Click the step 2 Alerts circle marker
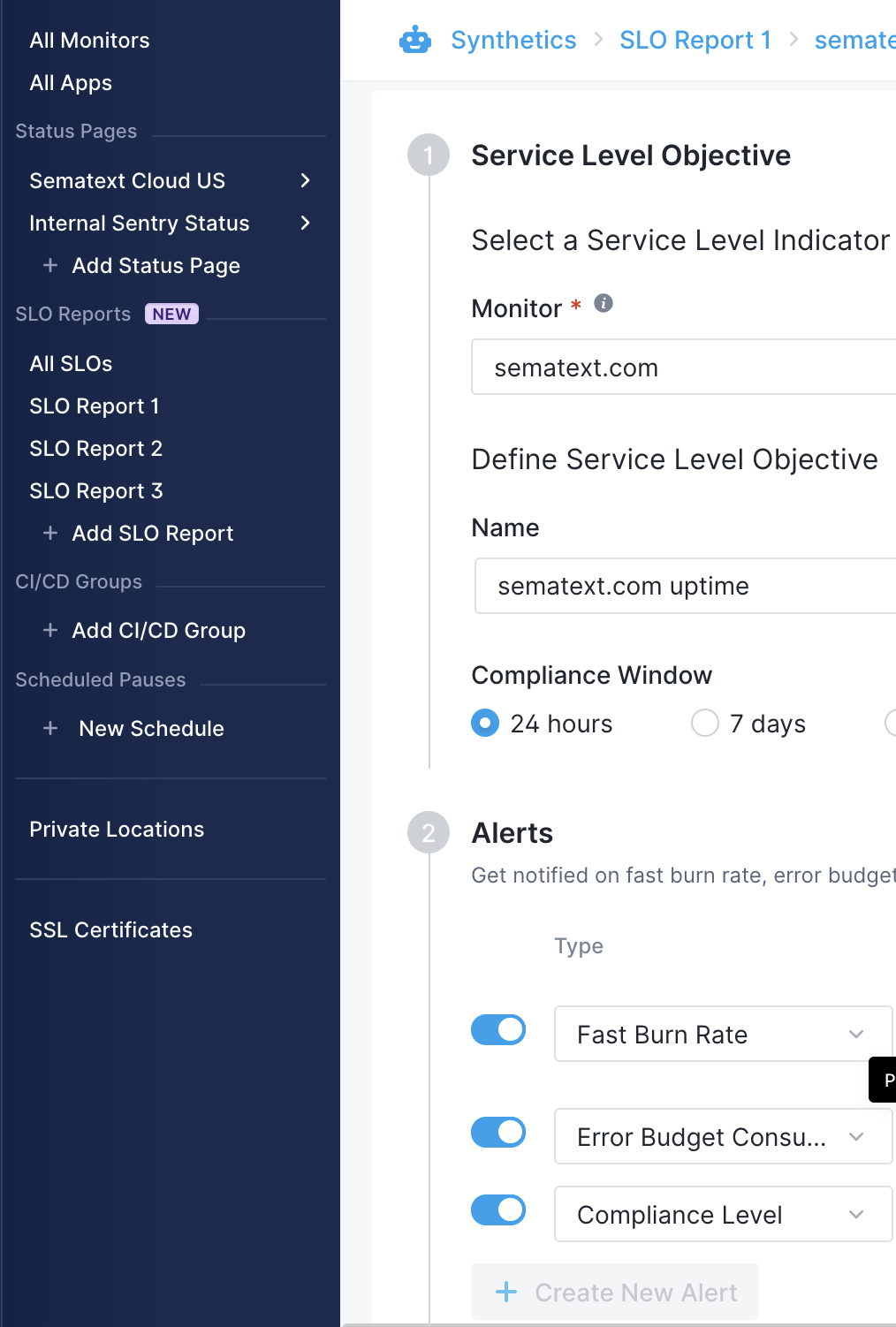This screenshot has height=1327, width=896. (x=429, y=833)
